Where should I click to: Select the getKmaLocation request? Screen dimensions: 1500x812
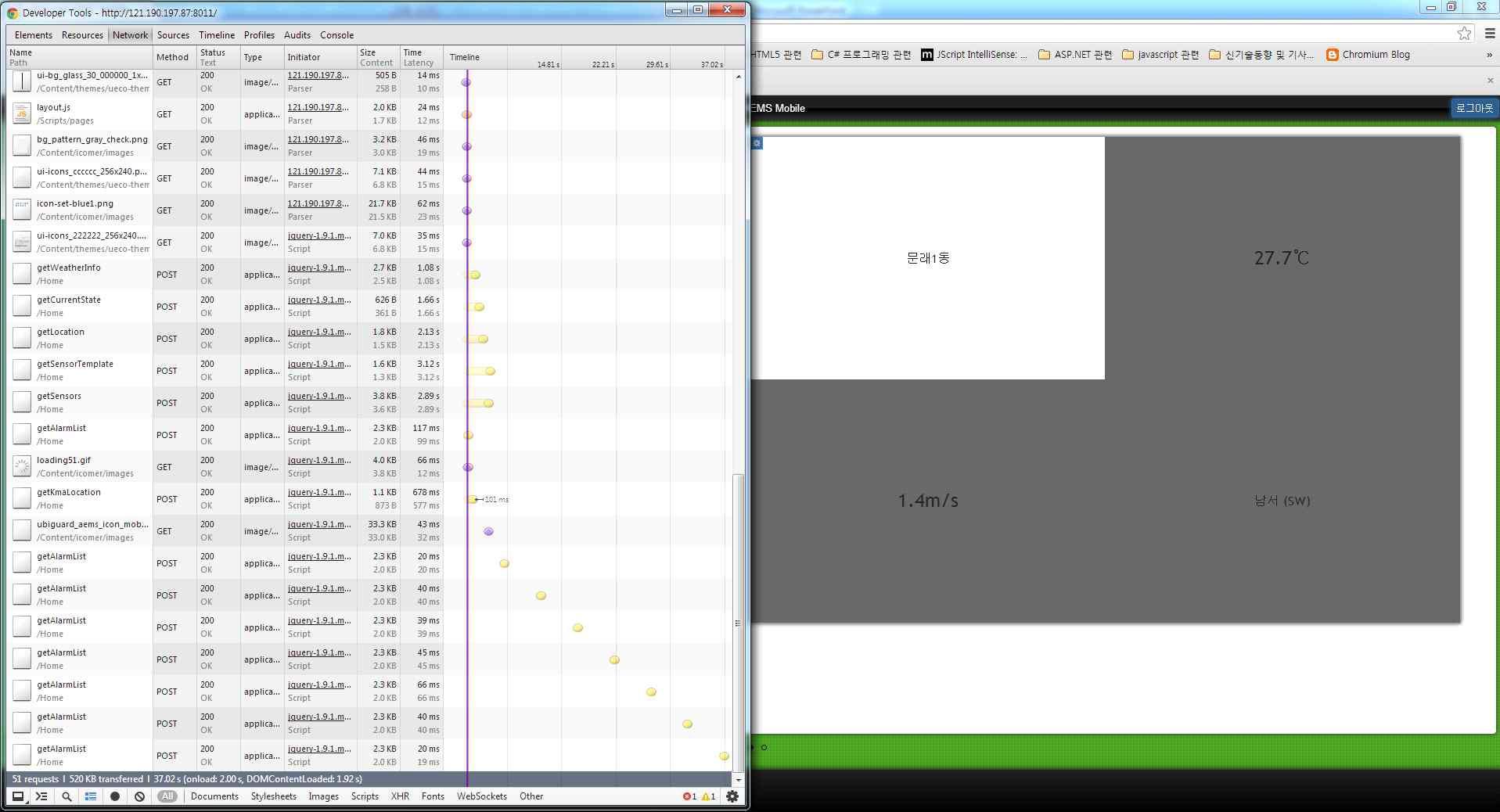point(369,499)
